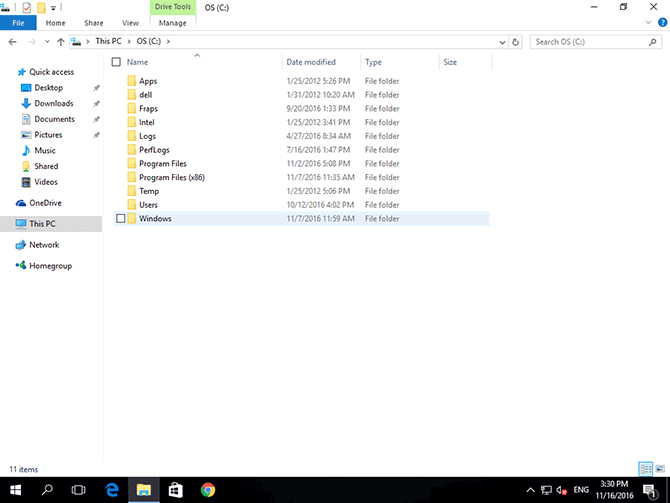670x503 pixels.
Task: Select the PerfLogs folder
Action: [x=154, y=150]
